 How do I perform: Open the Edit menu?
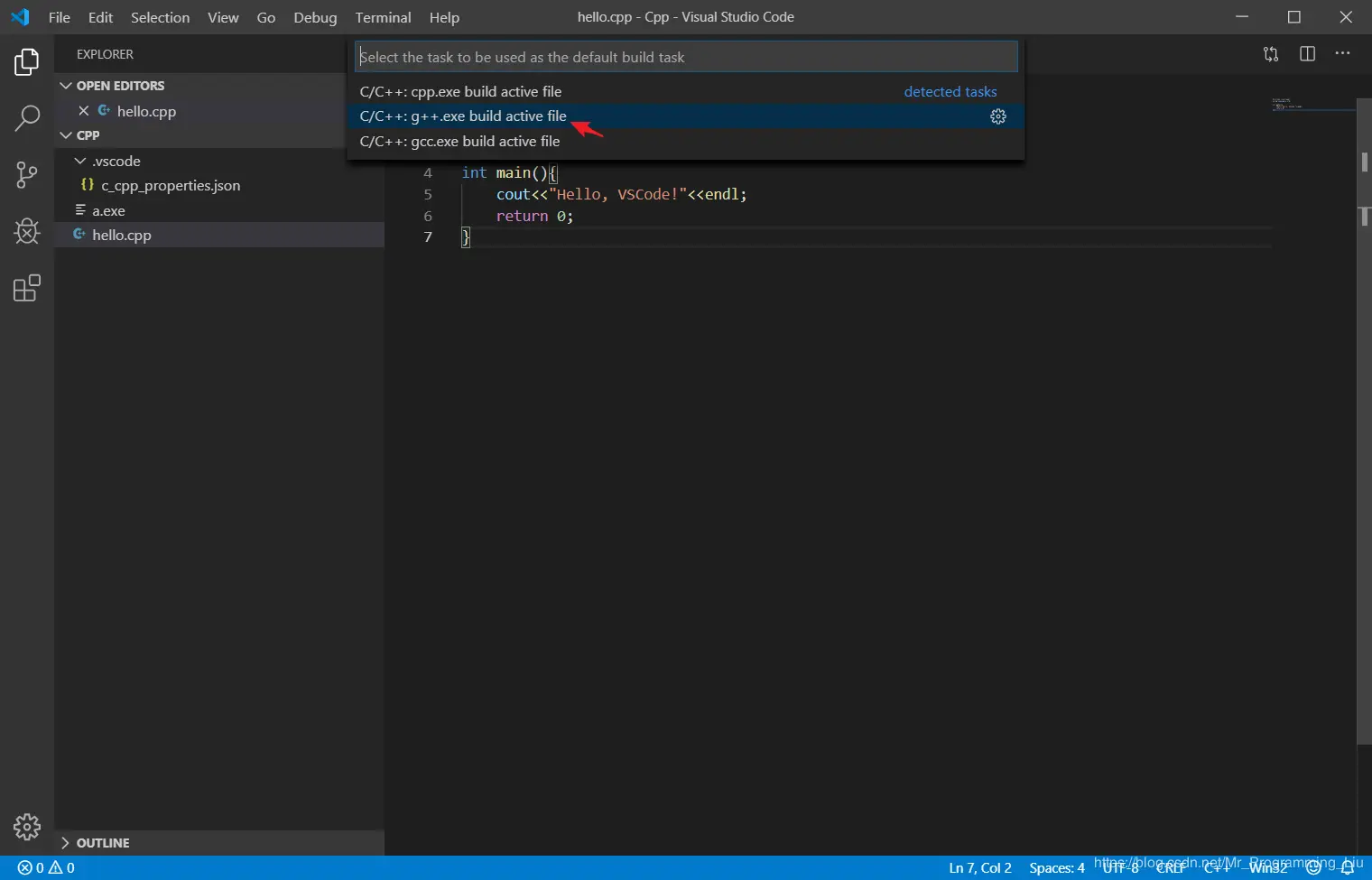coord(100,17)
